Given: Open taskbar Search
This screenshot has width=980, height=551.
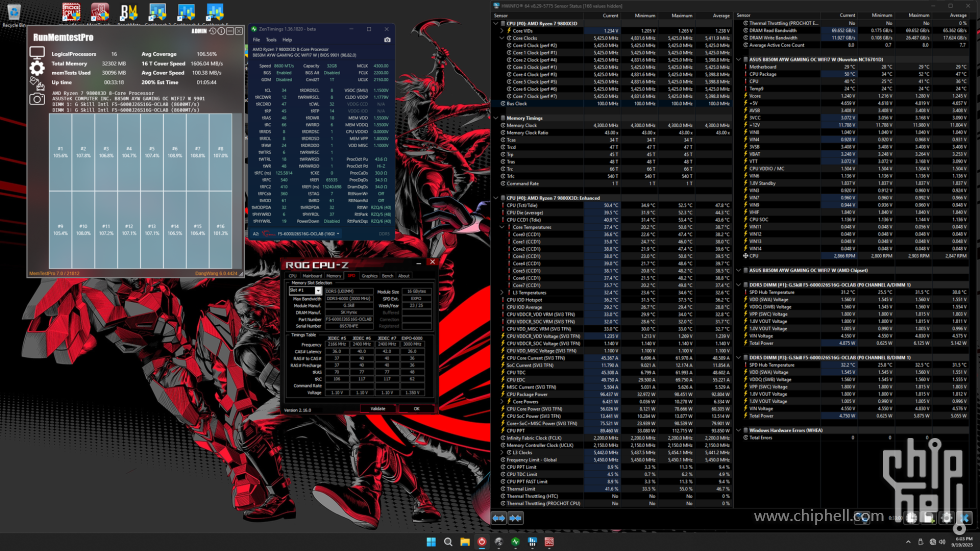Looking at the screenshot, I should coord(448,542).
